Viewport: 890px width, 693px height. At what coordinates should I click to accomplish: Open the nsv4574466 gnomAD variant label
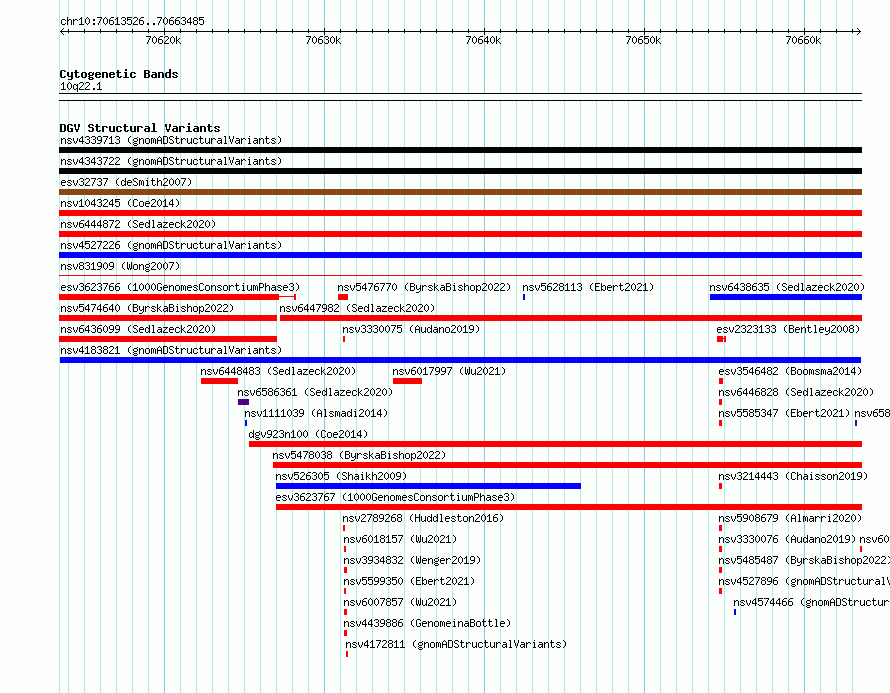pyautogui.click(x=811, y=602)
